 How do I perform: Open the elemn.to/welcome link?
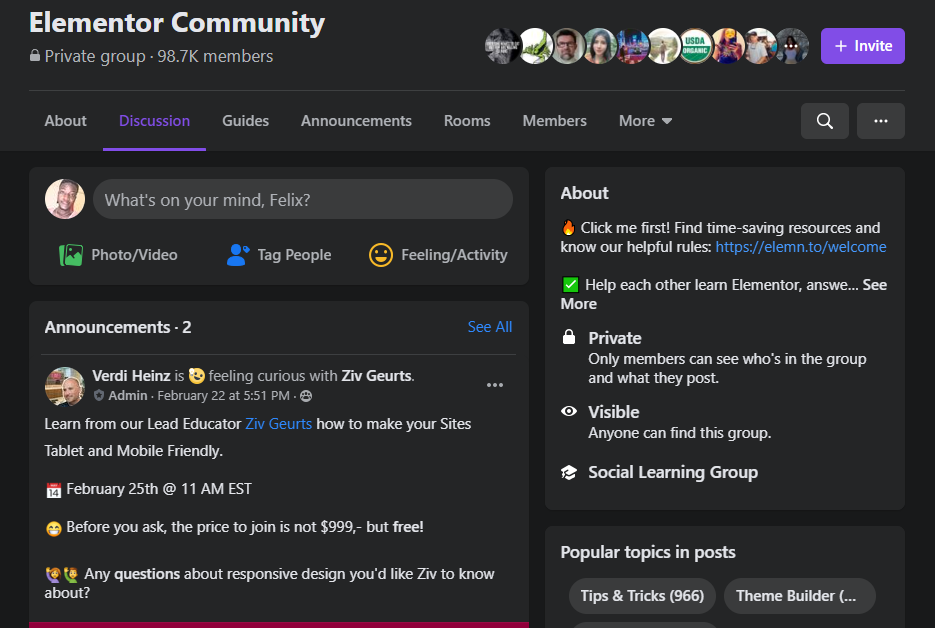(x=801, y=247)
